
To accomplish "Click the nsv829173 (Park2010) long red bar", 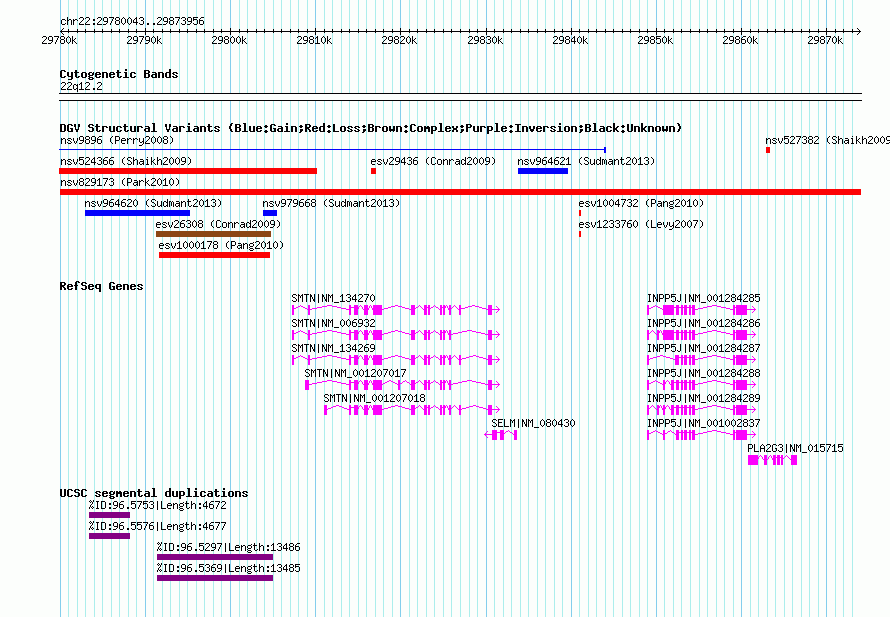I will coord(460,192).
